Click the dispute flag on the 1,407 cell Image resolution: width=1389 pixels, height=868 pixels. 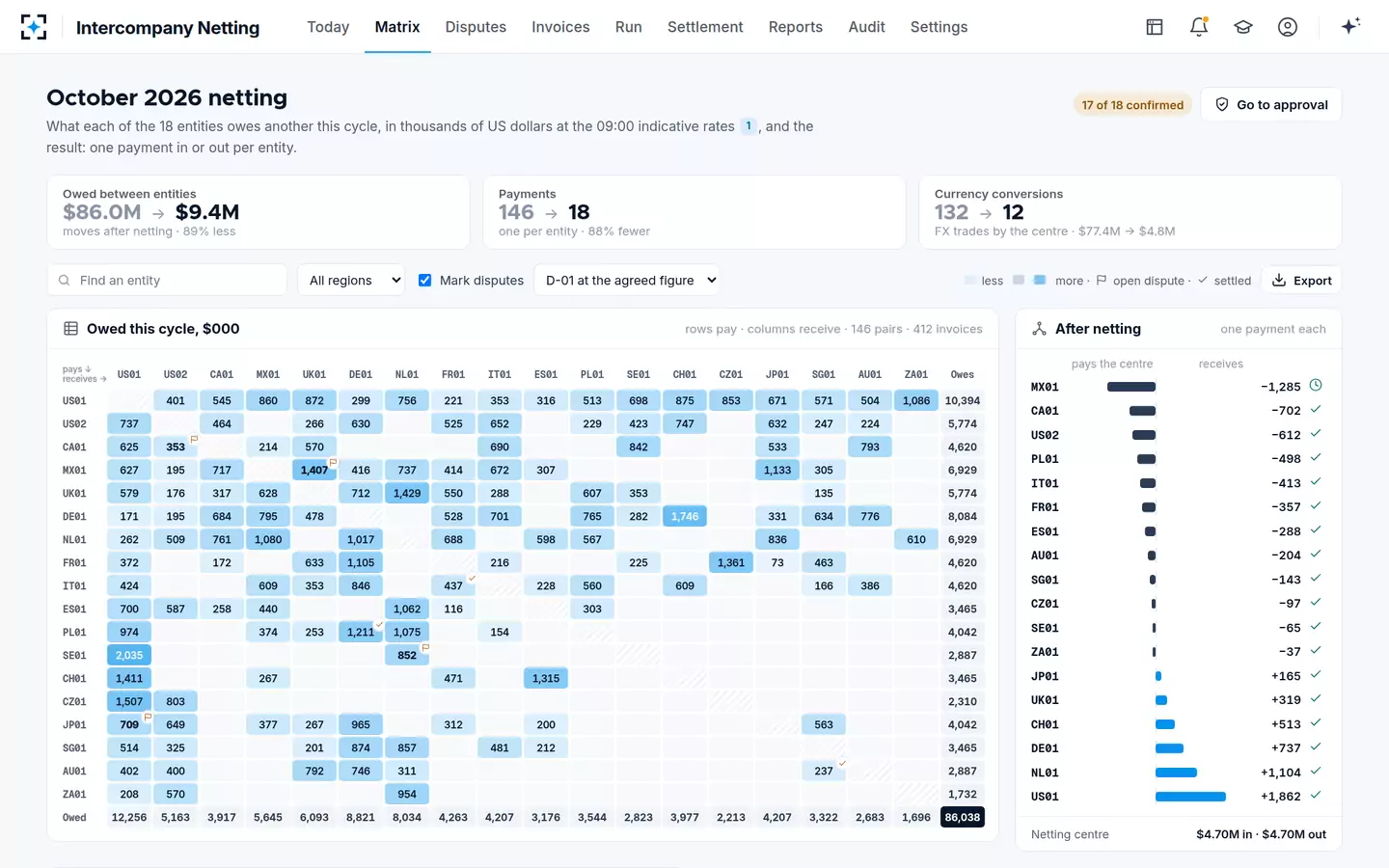(333, 462)
